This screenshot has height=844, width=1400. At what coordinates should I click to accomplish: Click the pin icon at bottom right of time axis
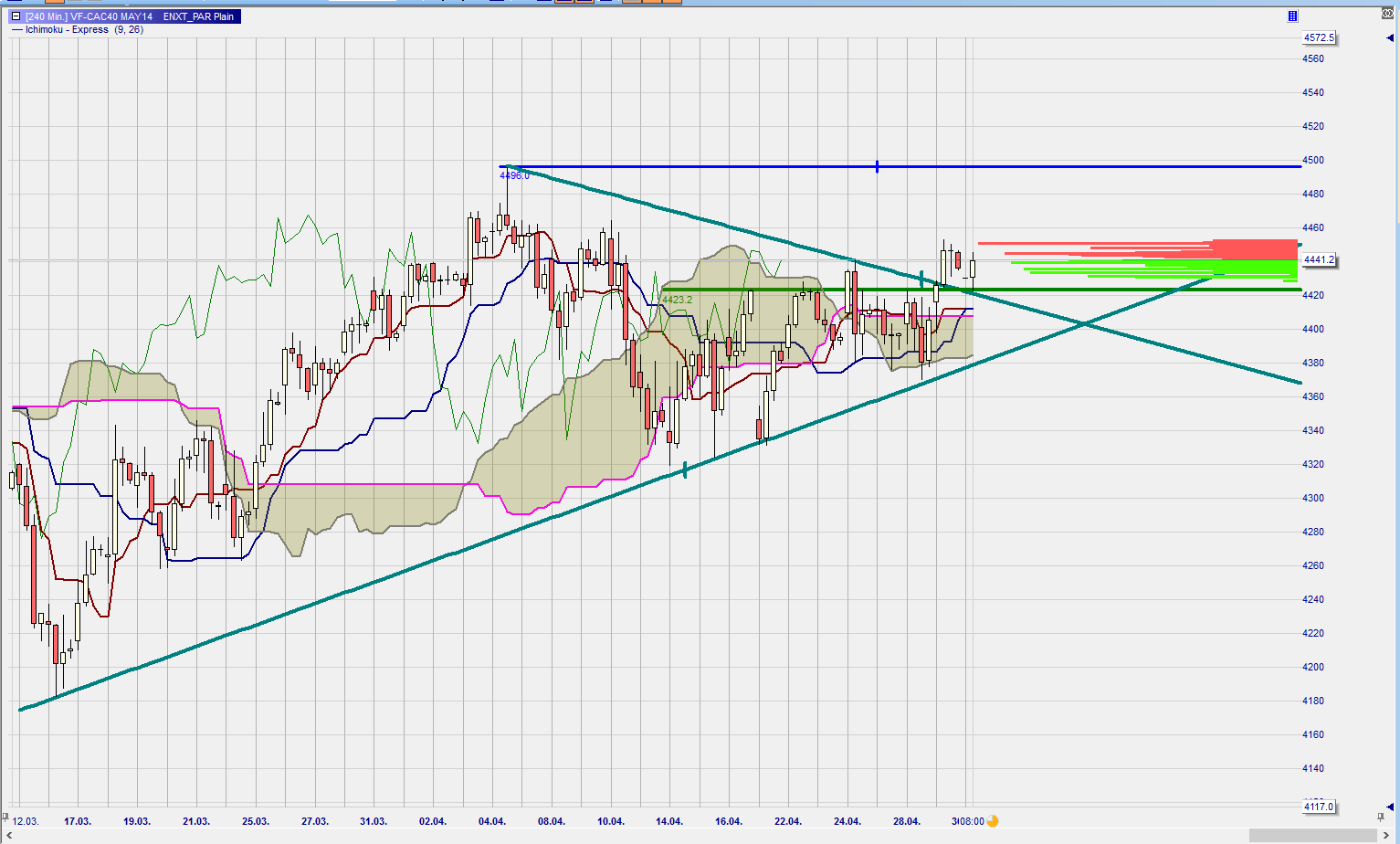[1381, 816]
